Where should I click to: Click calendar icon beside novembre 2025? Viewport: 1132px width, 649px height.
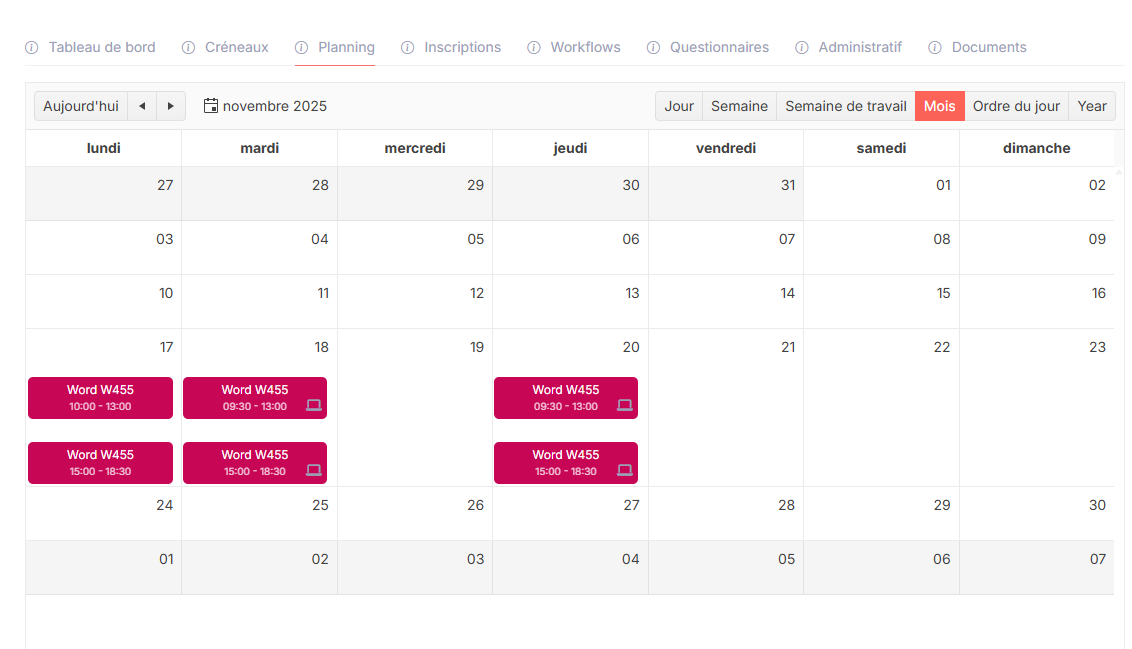tap(211, 106)
